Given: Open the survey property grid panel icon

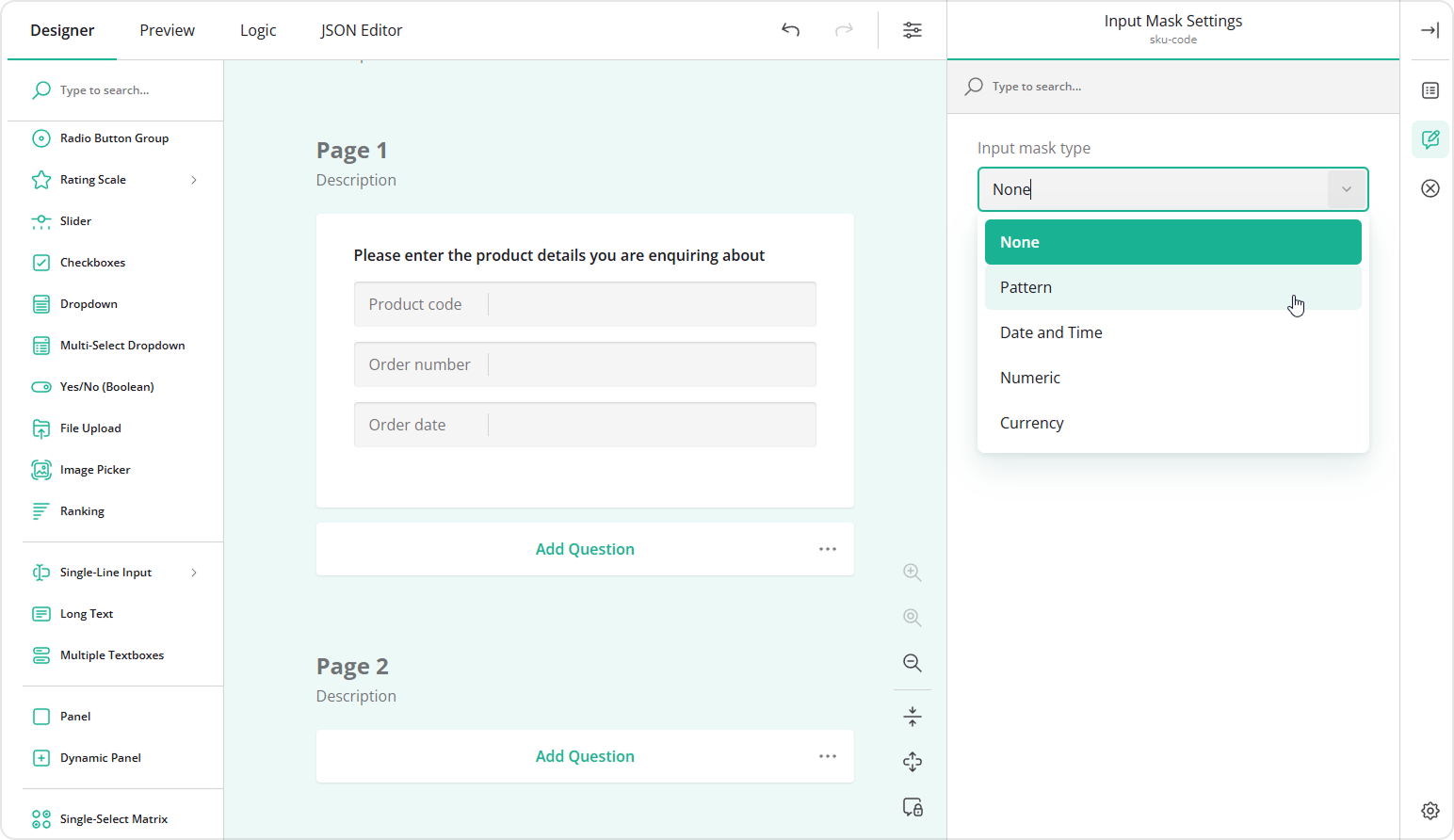Looking at the screenshot, I should coord(1430,90).
